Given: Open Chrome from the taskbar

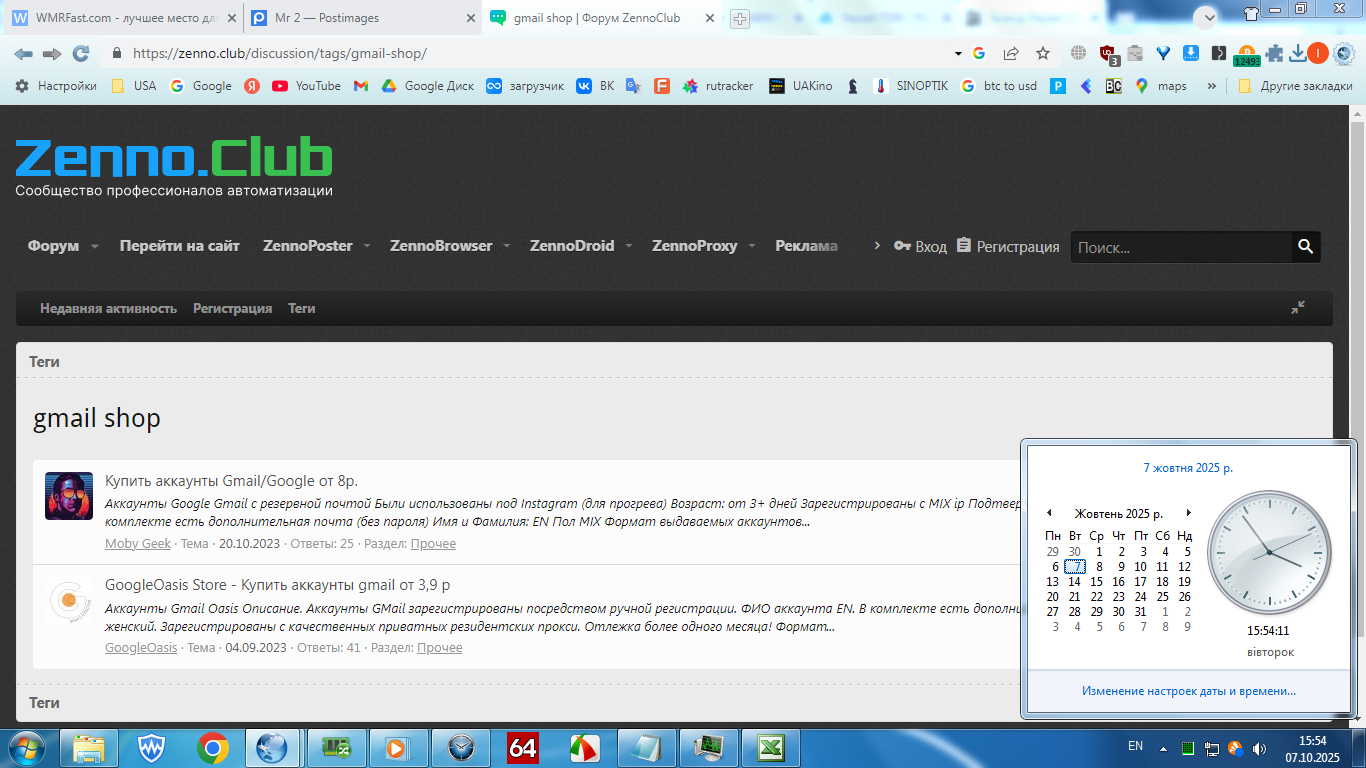Looking at the screenshot, I should pos(213,748).
